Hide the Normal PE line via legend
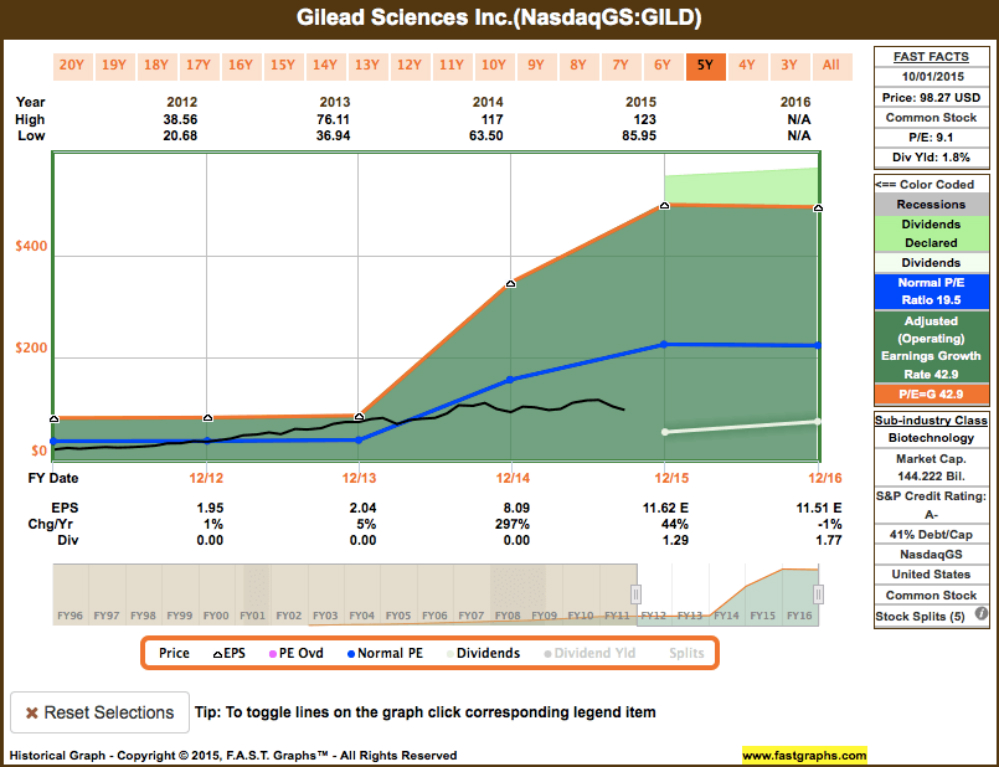This screenshot has height=767, width=999. 385,653
